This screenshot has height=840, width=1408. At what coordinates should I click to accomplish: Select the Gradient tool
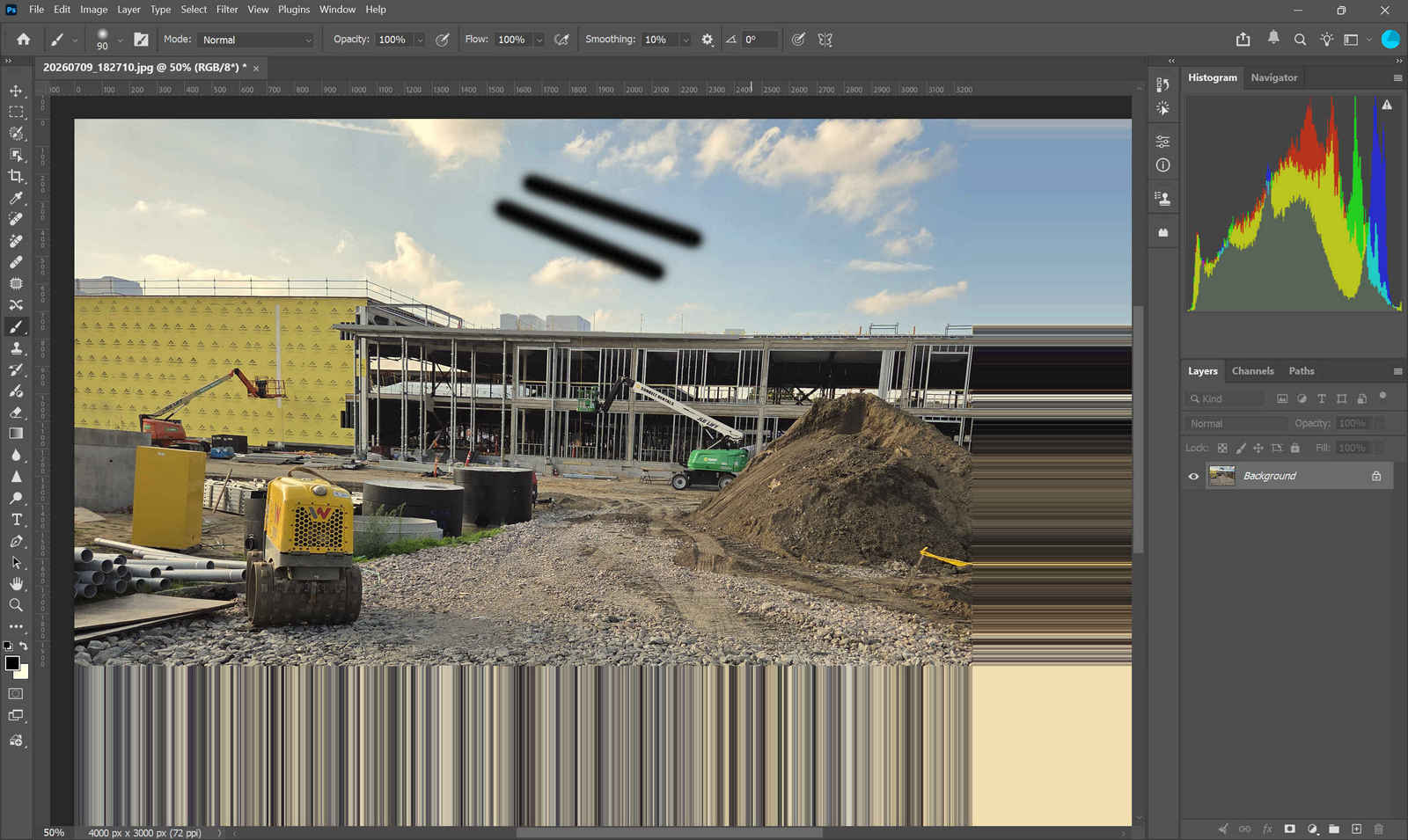(x=16, y=434)
